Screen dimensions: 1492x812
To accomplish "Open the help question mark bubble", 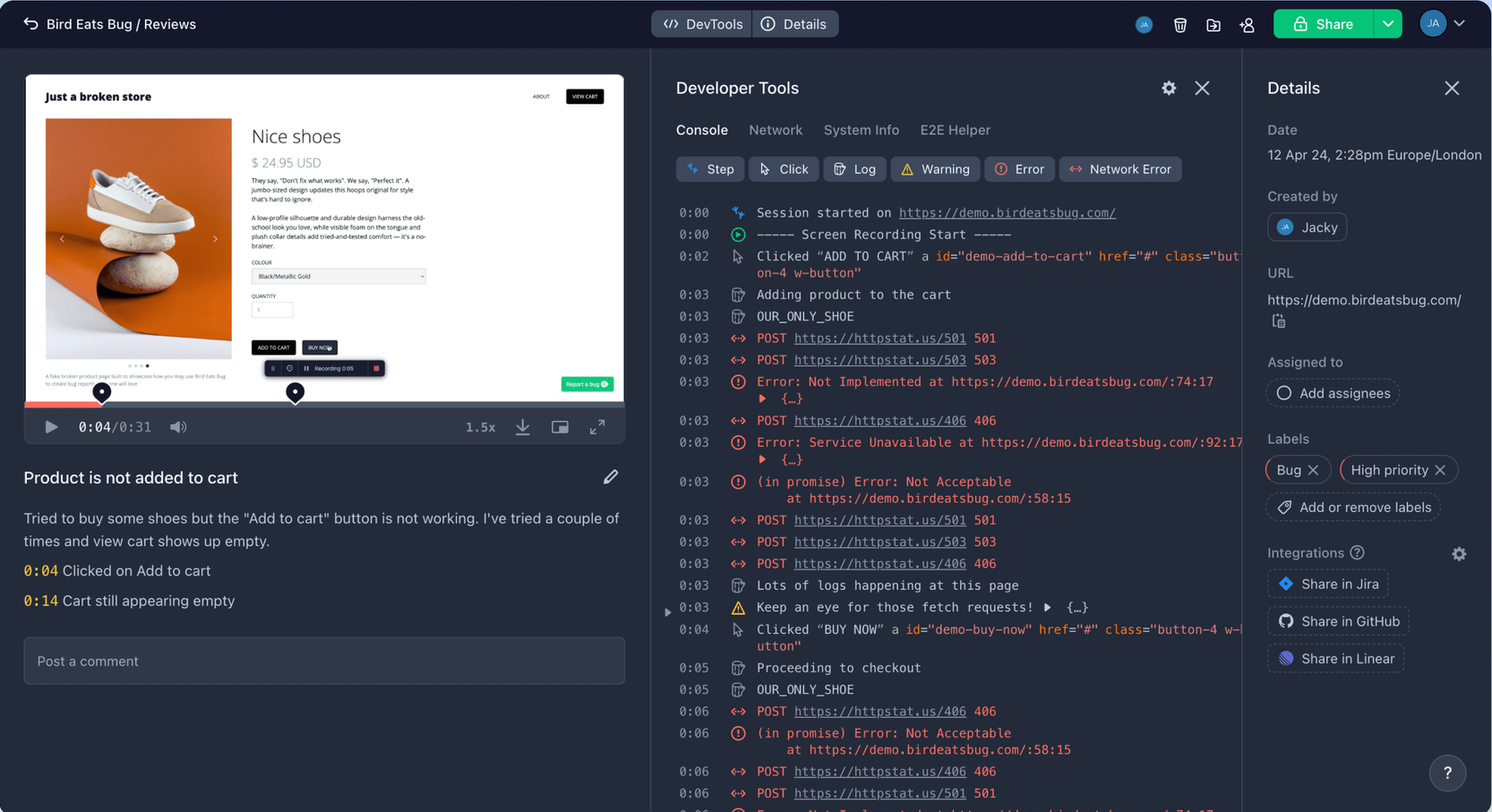I will pos(1447,773).
